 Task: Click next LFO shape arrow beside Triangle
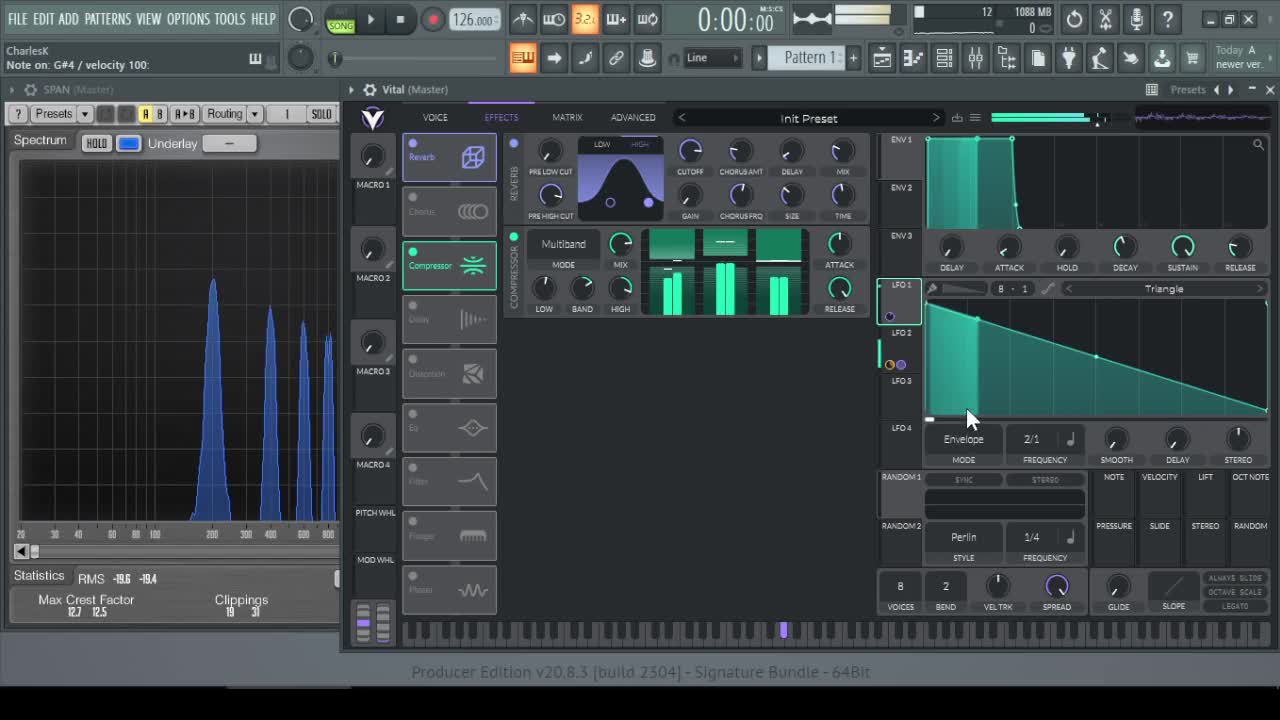1259,289
